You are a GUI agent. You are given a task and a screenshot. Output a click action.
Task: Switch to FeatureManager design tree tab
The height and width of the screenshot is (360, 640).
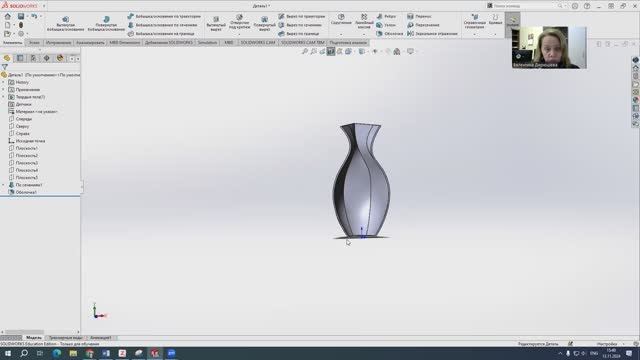click(x=7, y=58)
